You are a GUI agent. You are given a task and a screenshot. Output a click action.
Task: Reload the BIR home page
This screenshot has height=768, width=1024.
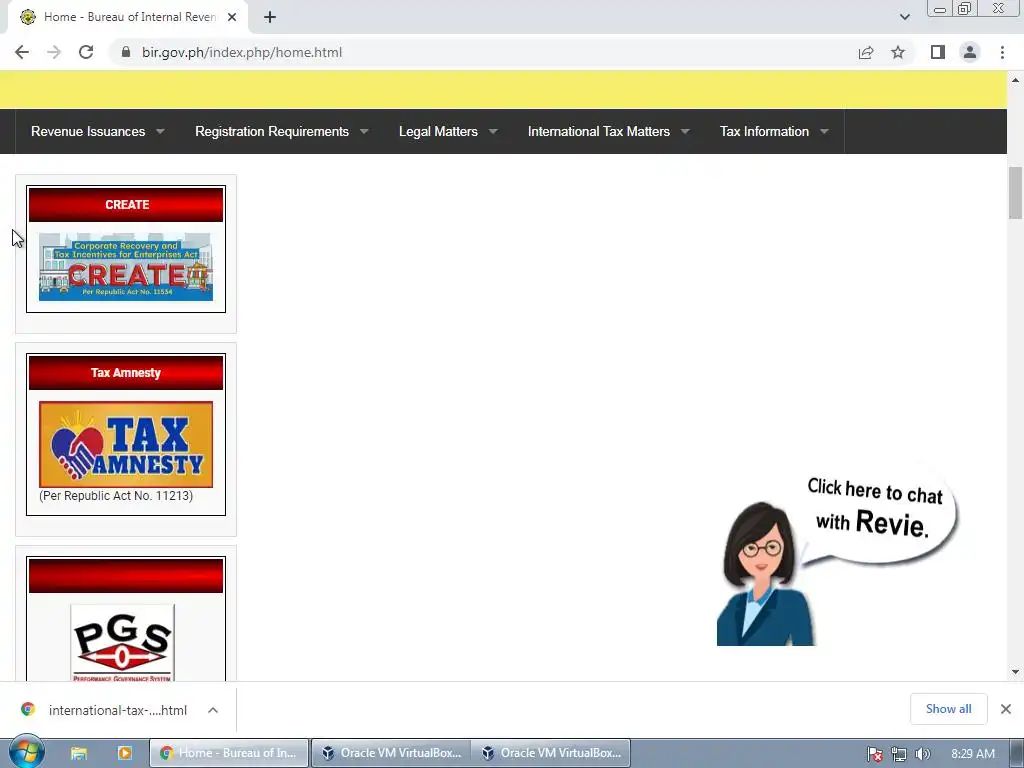[x=86, y=52]
